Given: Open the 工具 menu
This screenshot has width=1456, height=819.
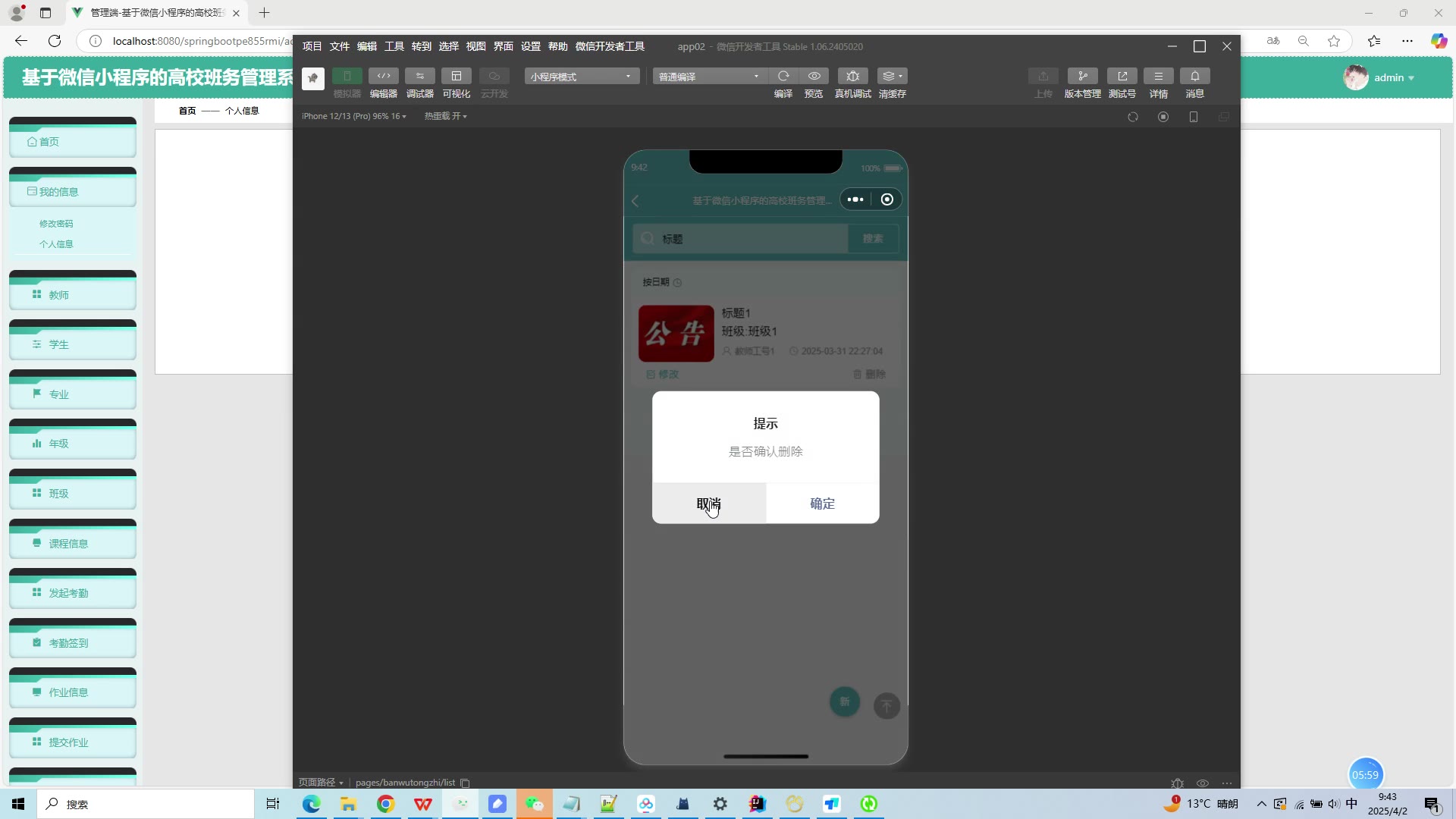Looking at the screenshot, I should [x=394, y=46].
